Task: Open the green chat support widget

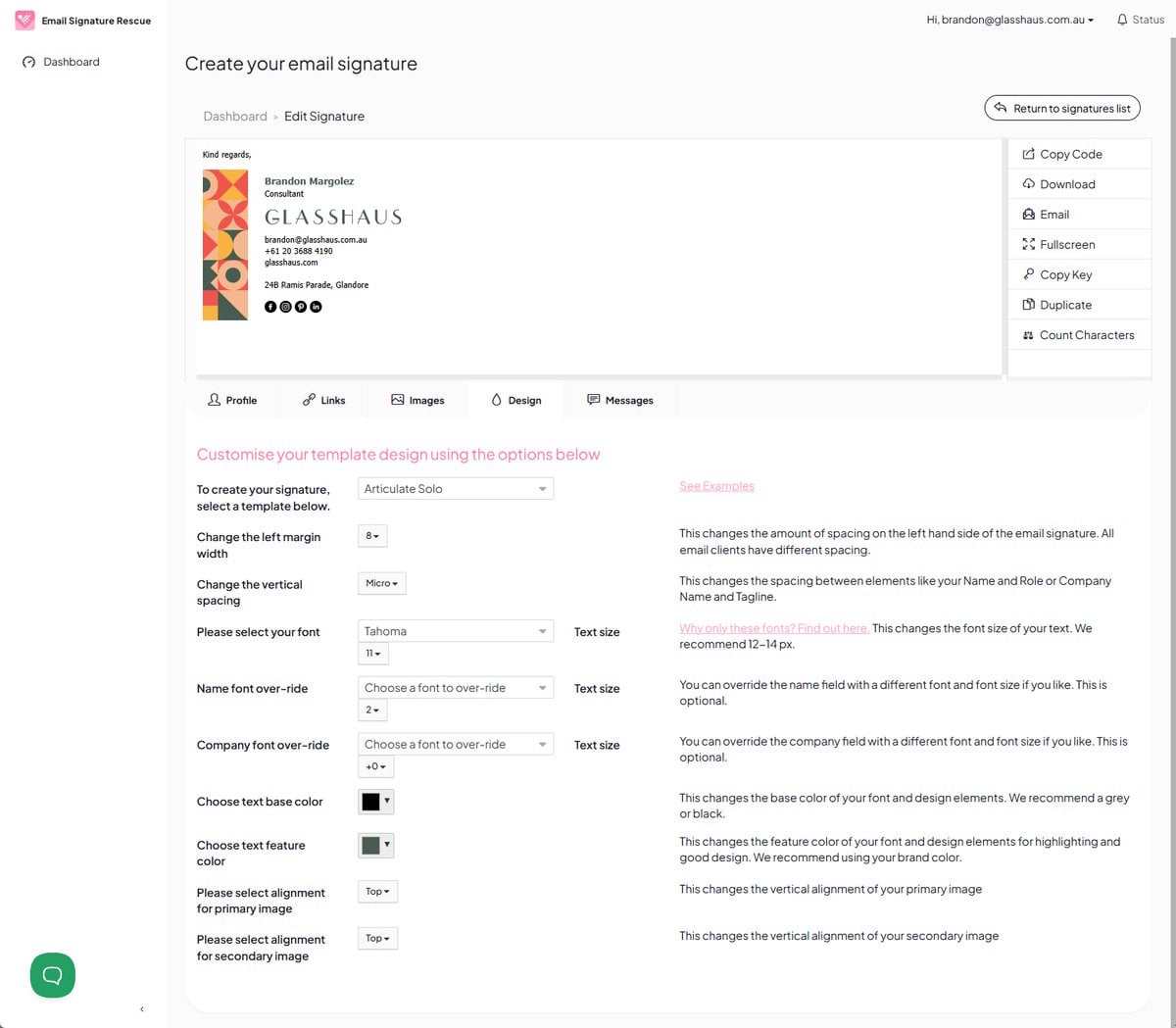Action: tap(53, 975)
